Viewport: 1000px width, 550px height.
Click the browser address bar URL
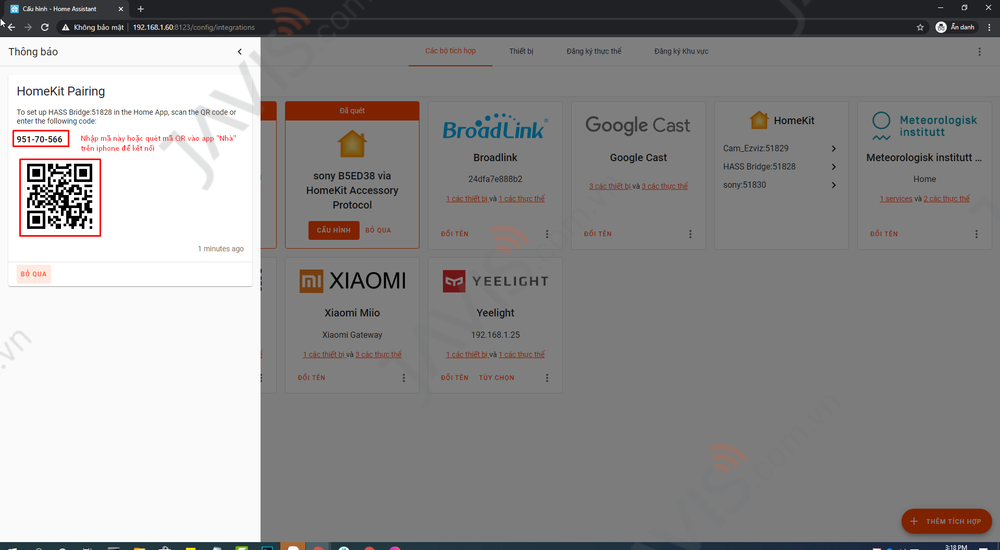coord(194,27)
